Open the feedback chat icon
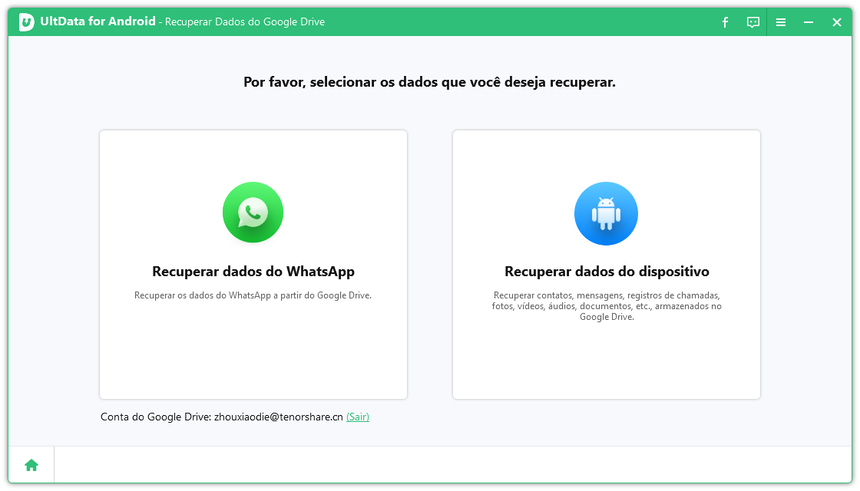The width and height of the screenshot is (860, 491). 753,22
